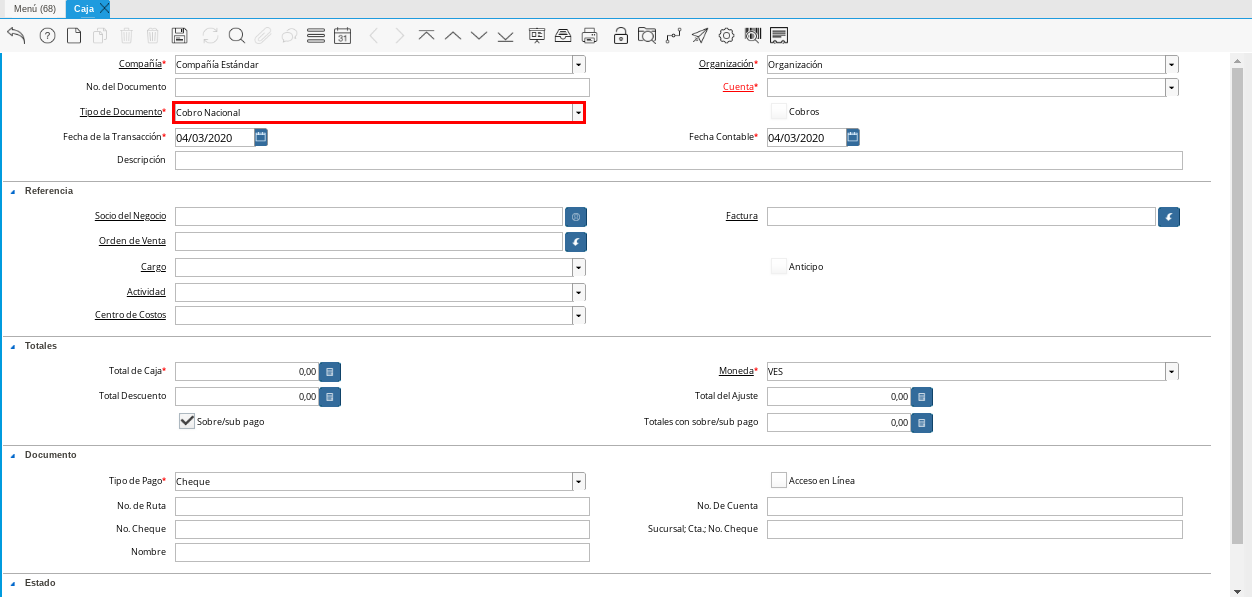The image size is (1252, 597).
Task: Click the print icon in toolbar
Action: pyautogui.click(x=590, y=36)
